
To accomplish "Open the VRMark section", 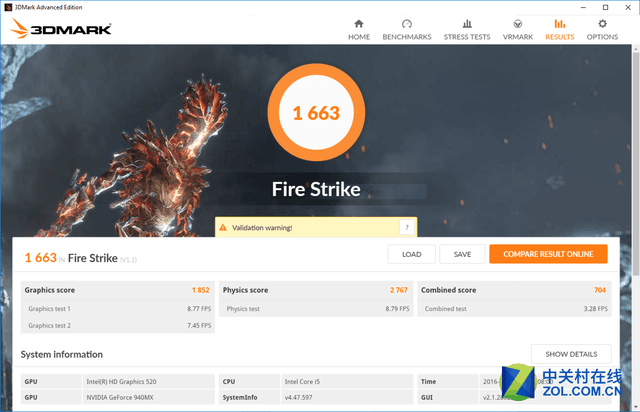I will [x=518, y=30].
